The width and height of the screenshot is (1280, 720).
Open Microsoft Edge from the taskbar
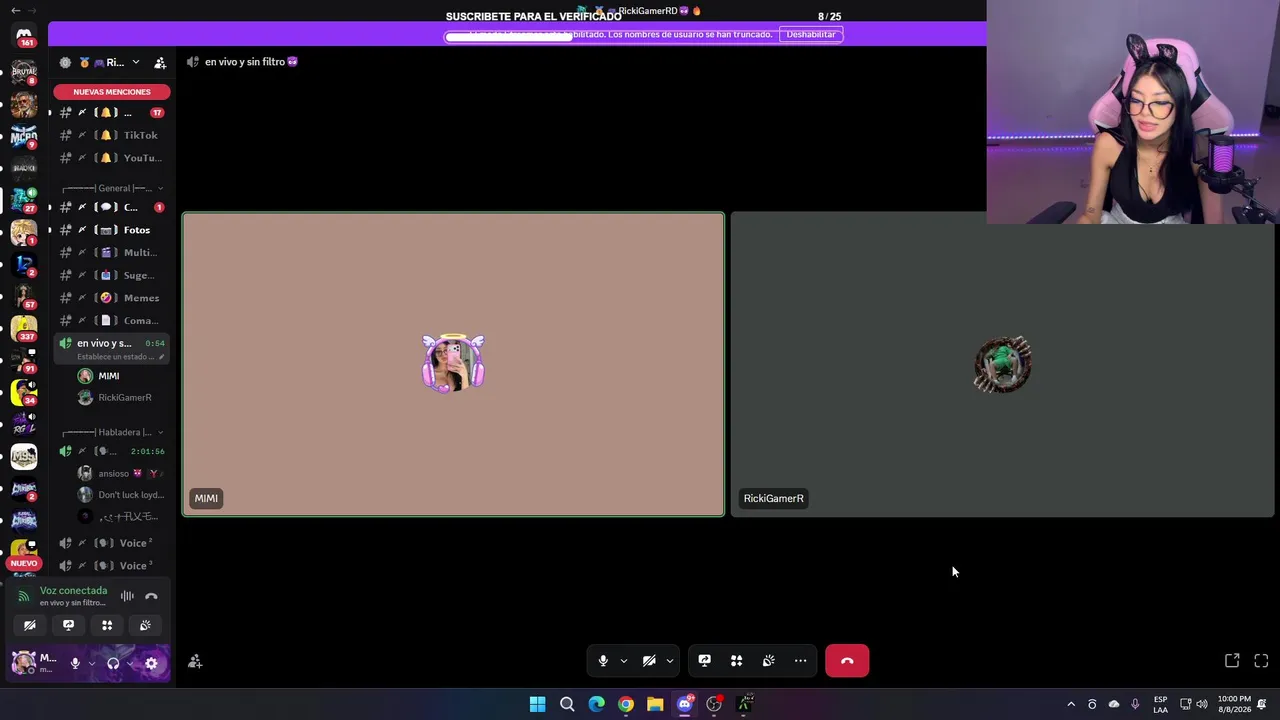click(x=596, y=704)
